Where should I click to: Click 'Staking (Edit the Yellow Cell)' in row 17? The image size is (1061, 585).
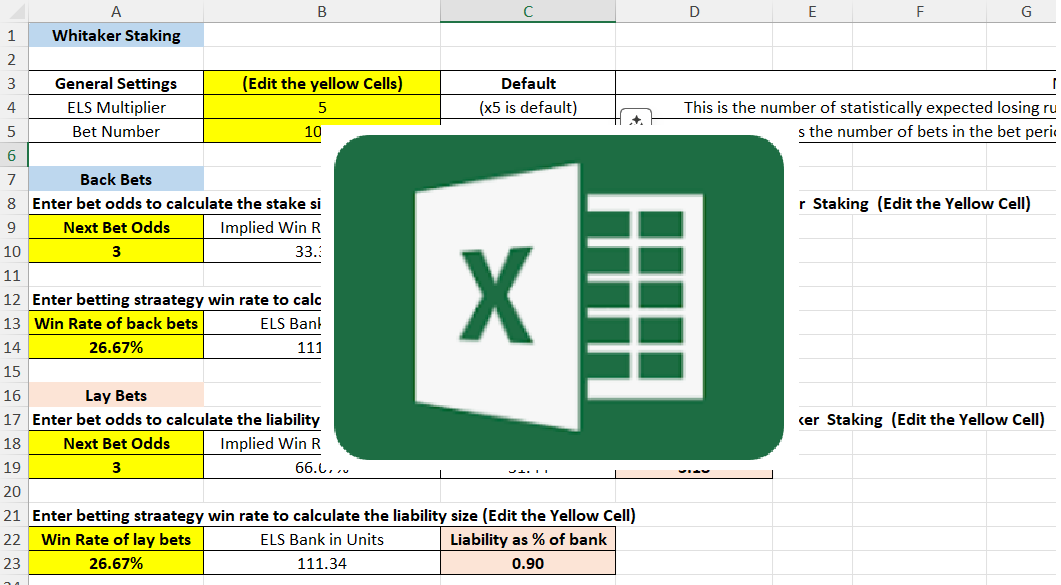[x=936, y=419]
